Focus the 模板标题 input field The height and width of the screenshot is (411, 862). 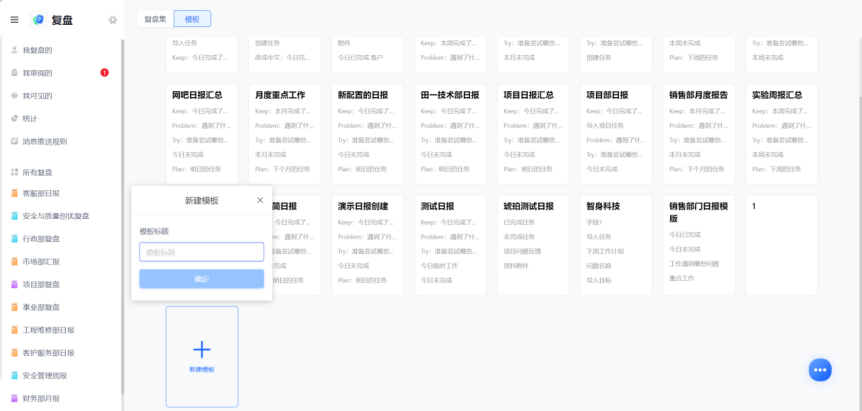(x=202, y=252)
